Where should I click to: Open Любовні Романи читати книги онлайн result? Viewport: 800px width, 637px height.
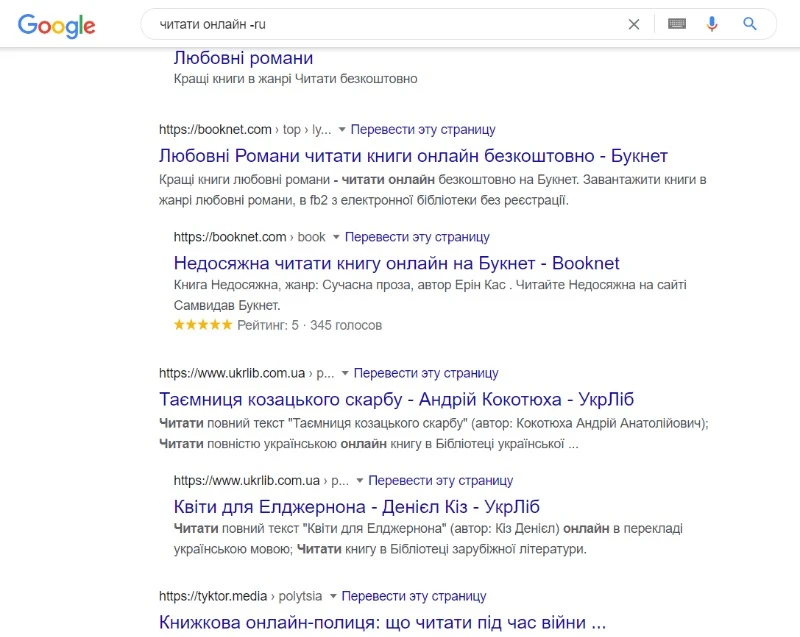pyautogui.click(x=413, y=156)
